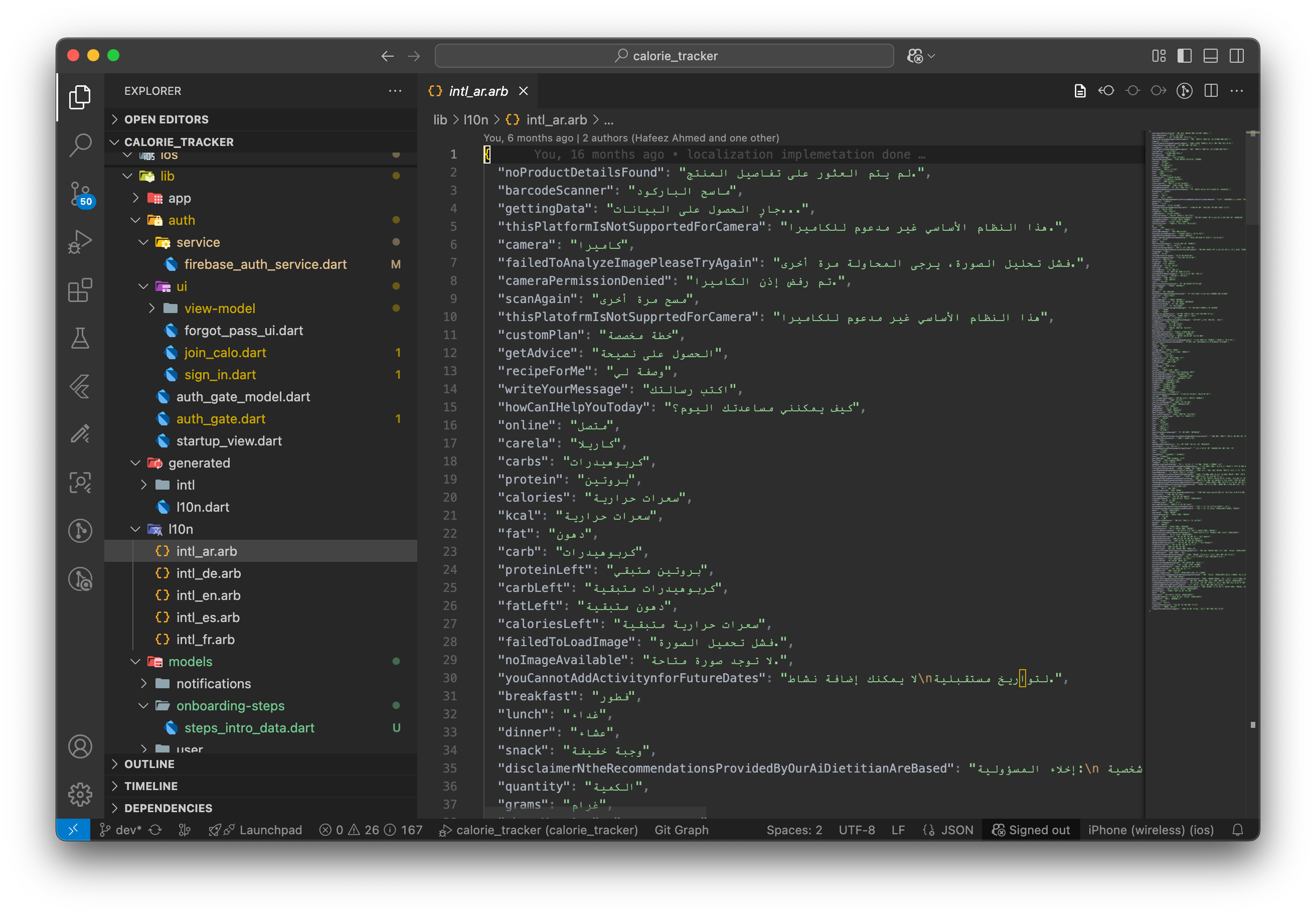Open intl_de.arb file
The image size is (1316, 915).
coord(261,573)
